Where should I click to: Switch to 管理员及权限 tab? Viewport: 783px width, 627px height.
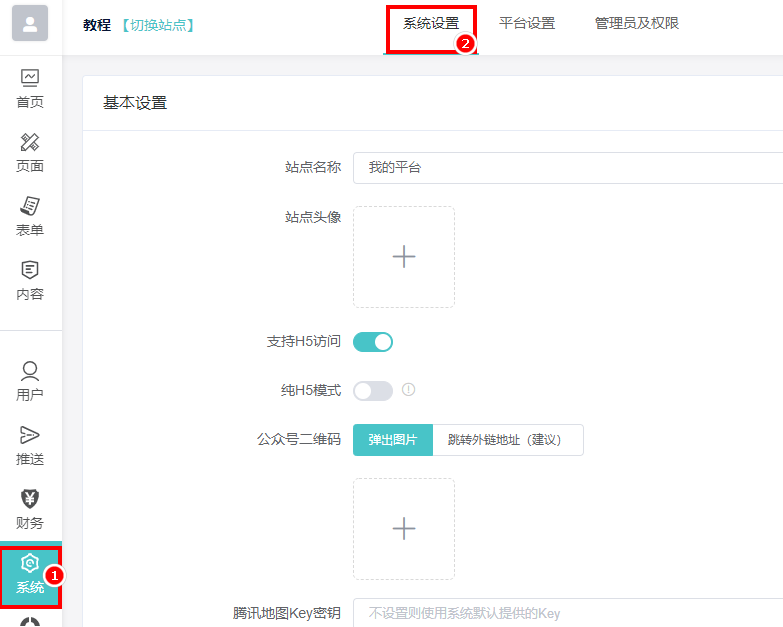click(637, 23)
